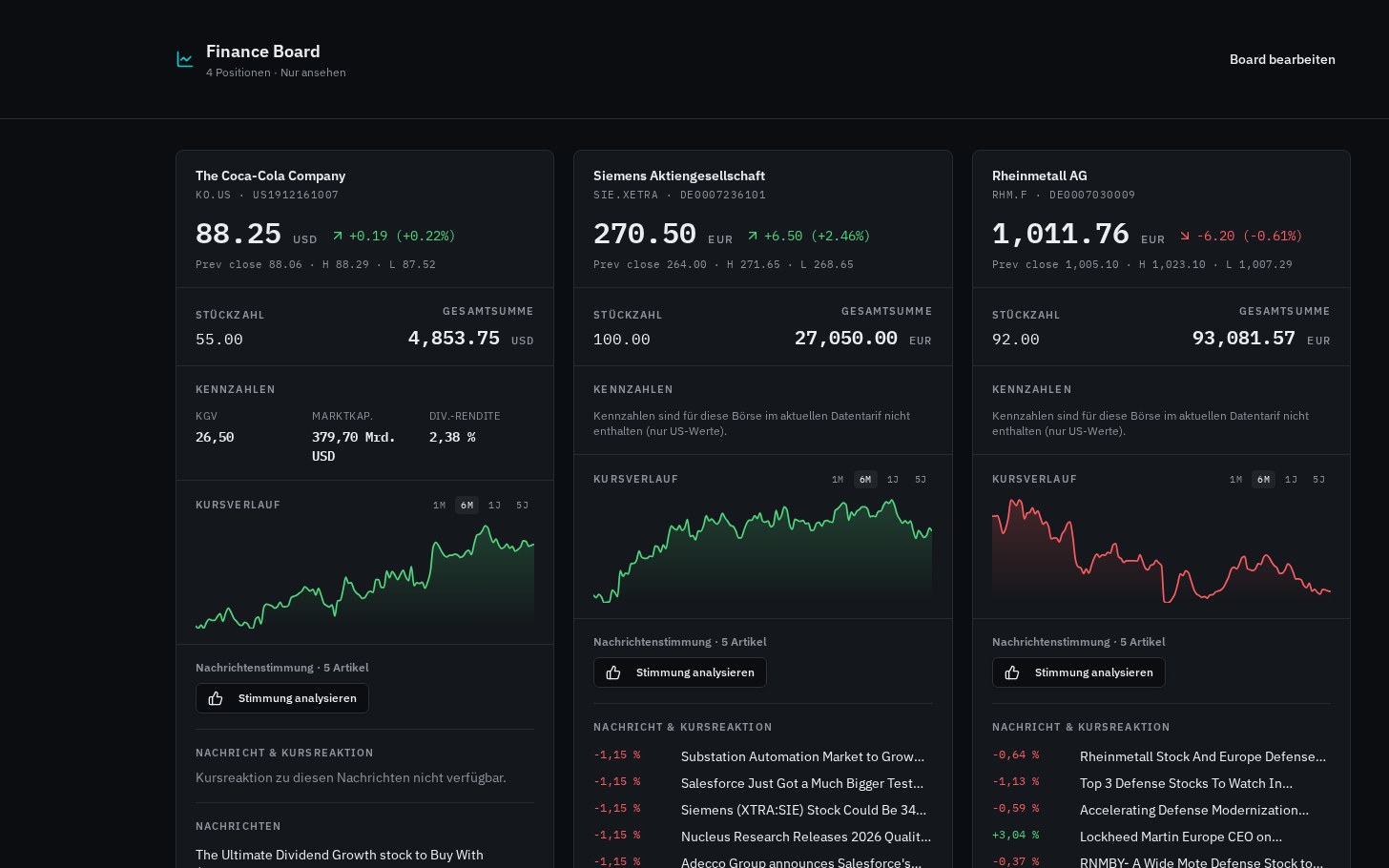Open Board bearbeiten to edit the board
This screenshot has height=868, width=1389.
click(x=1282, y=59)
